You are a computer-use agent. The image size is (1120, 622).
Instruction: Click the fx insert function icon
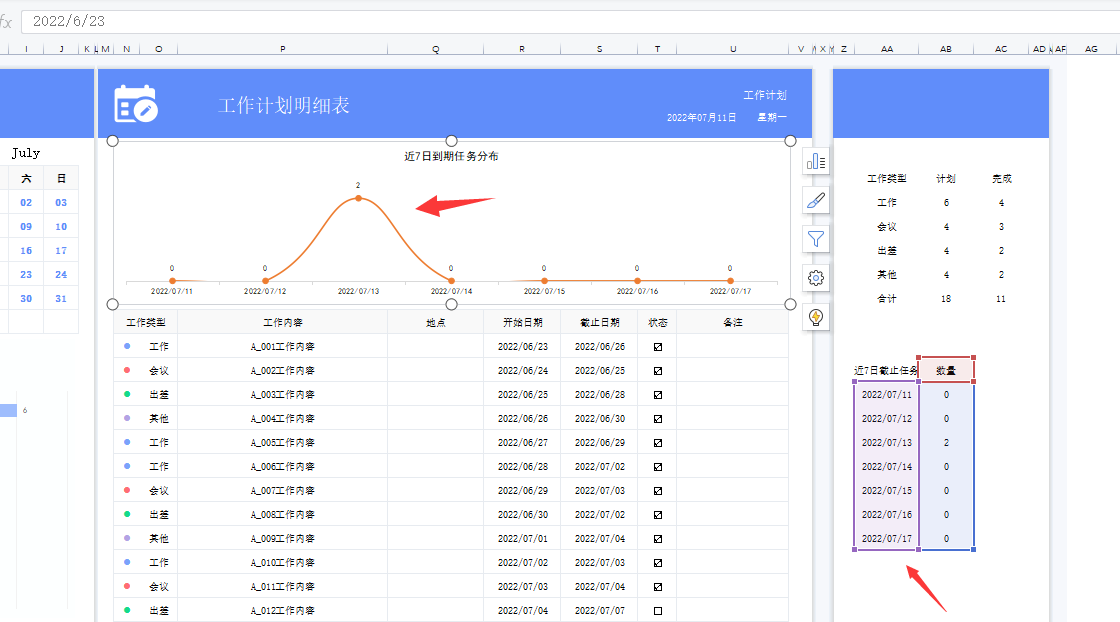tap(6, 22)
